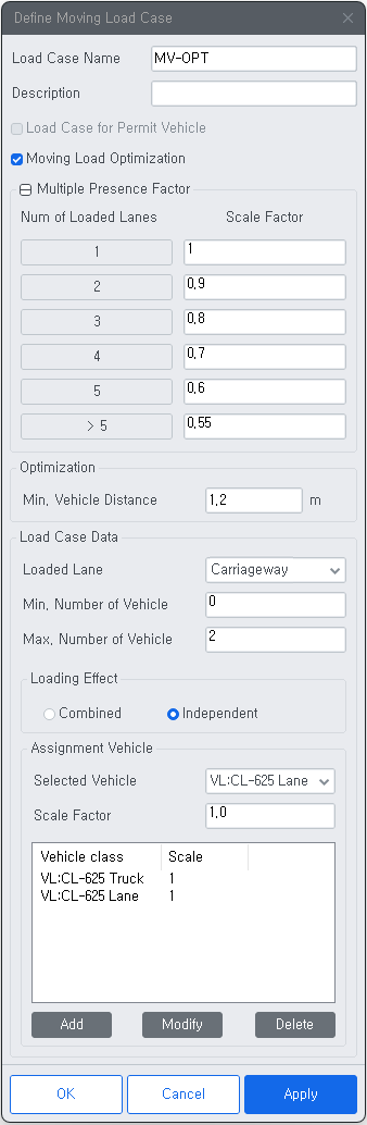The width and height of the screenshot is (367, 1125).
Task: Click the Add vehicle button
Action: [x=72, y=1025]
